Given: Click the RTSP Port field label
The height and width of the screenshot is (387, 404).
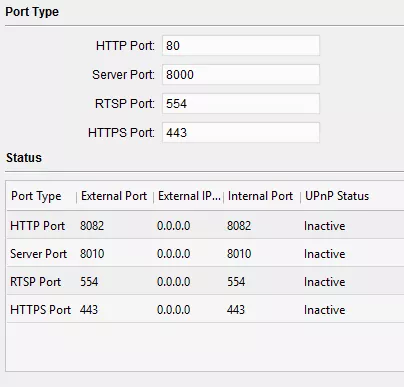Looking at the screenshot, I should pyautogui.click(x=125, y=103).
